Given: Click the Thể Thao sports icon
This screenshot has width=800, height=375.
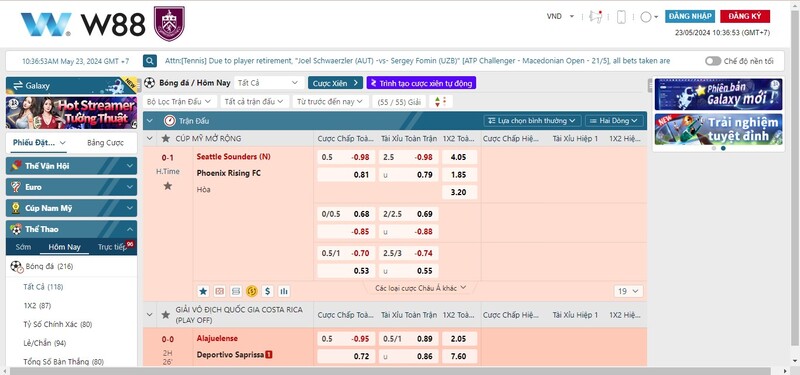Looking at the screenshot, I should coord(16,229).
